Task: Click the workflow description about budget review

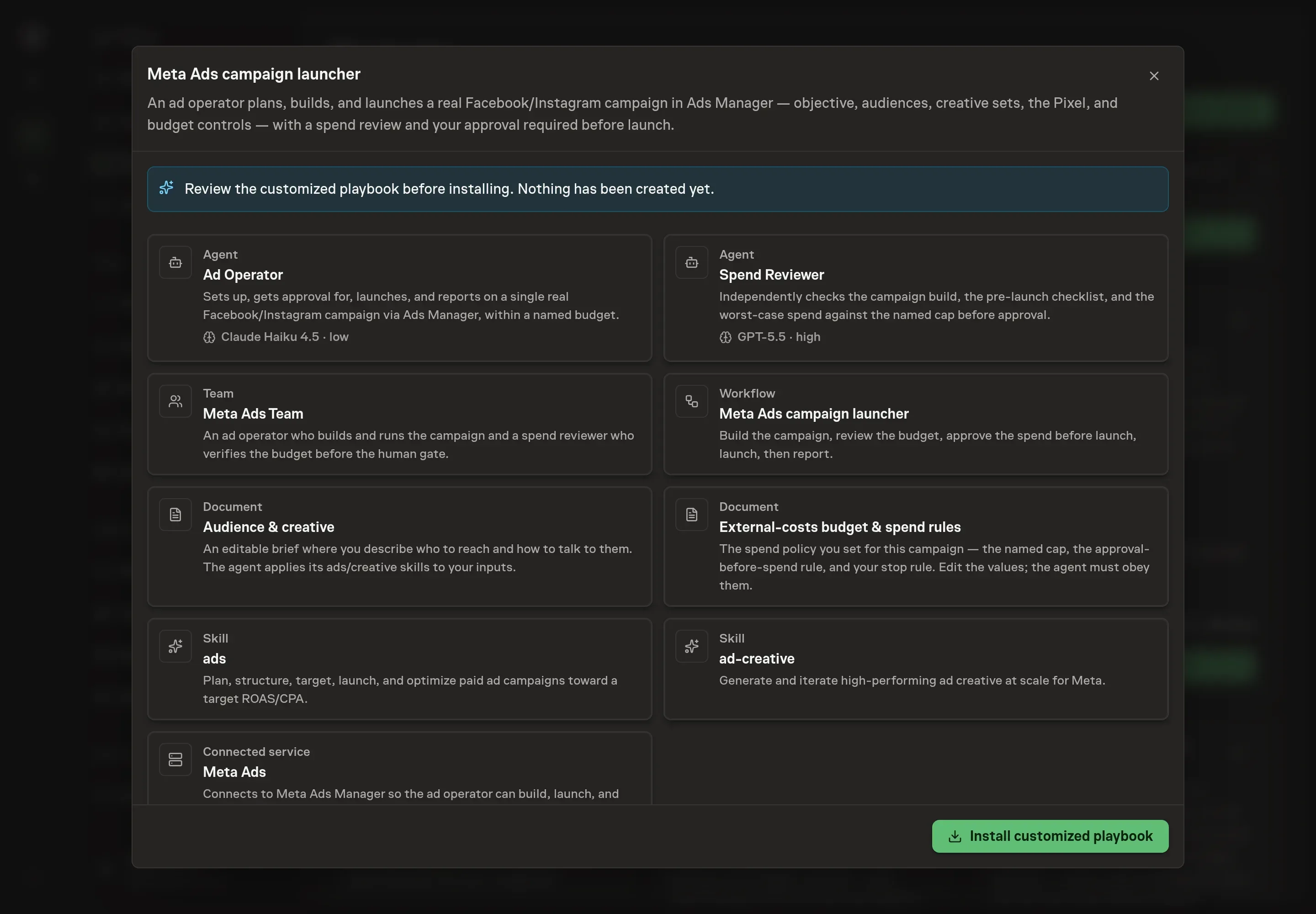Action: pos(927,444)
